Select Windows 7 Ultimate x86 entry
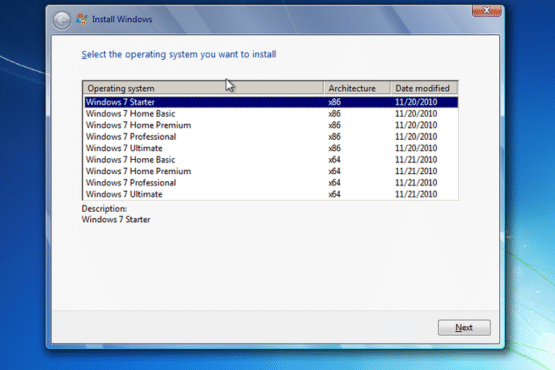This screenshot has width=555, height=370. 271,148
